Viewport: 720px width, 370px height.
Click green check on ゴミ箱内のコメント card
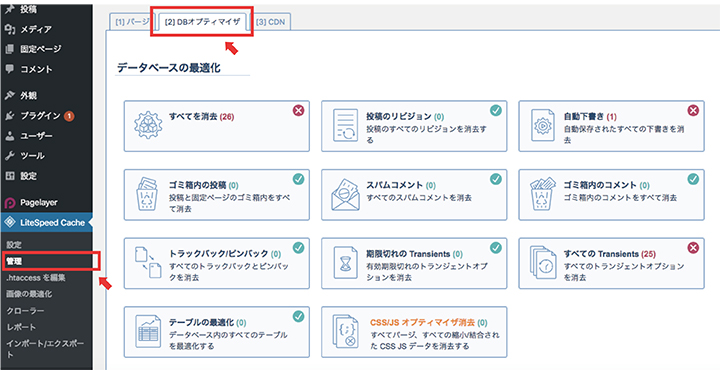pos(693,179)
